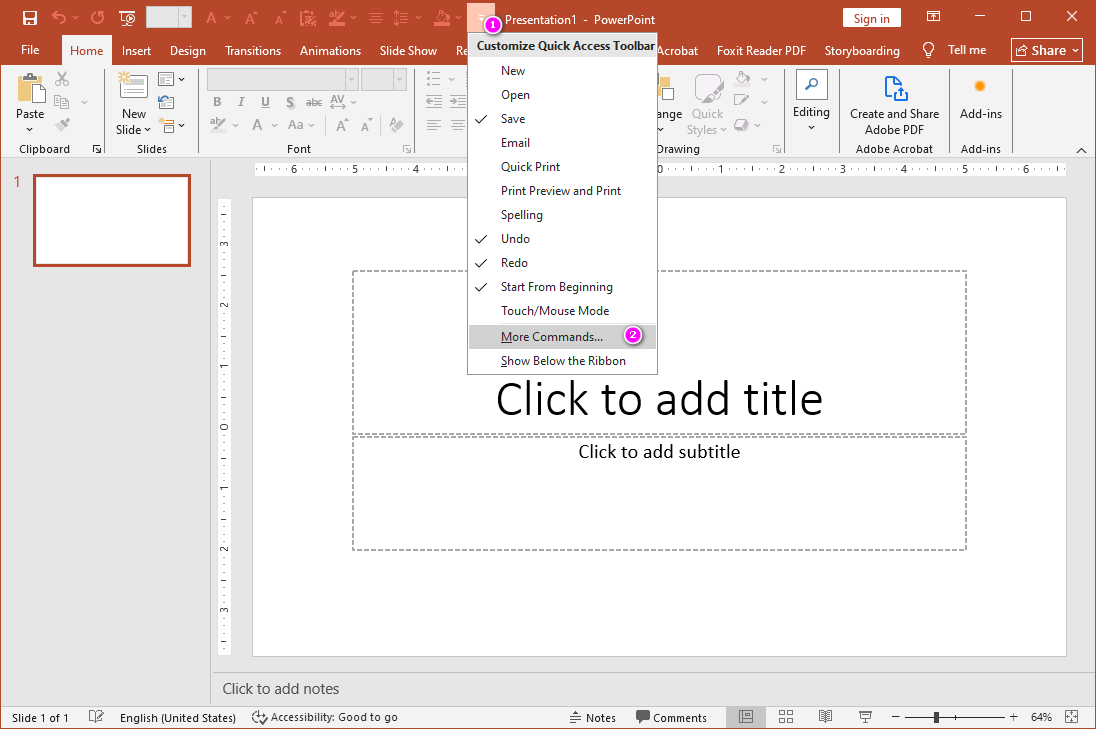Apply bold formatting

(216, 101)
